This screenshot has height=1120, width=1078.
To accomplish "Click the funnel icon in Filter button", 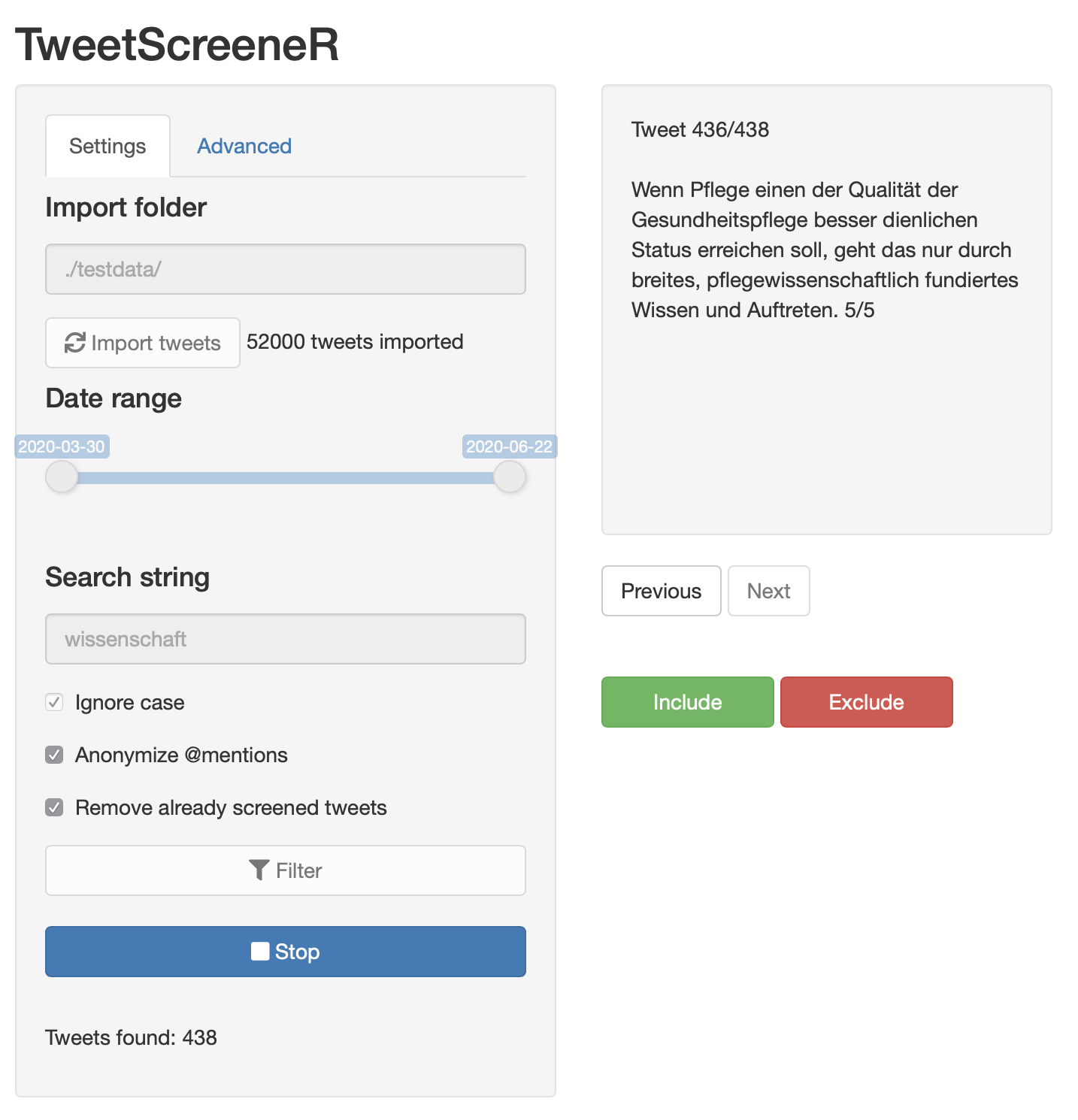I will (x=259, y=870).
